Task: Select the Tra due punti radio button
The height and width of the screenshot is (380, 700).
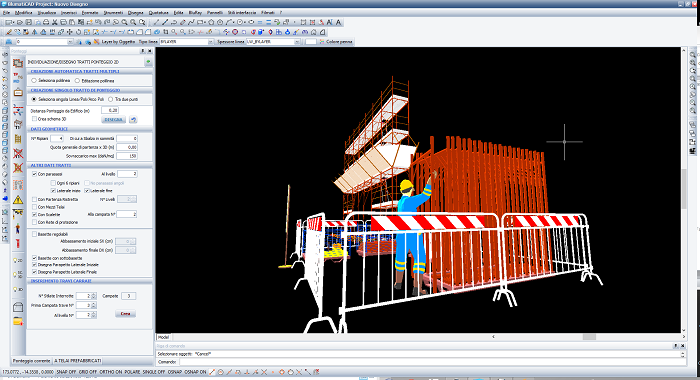Action: pos(110,99)
